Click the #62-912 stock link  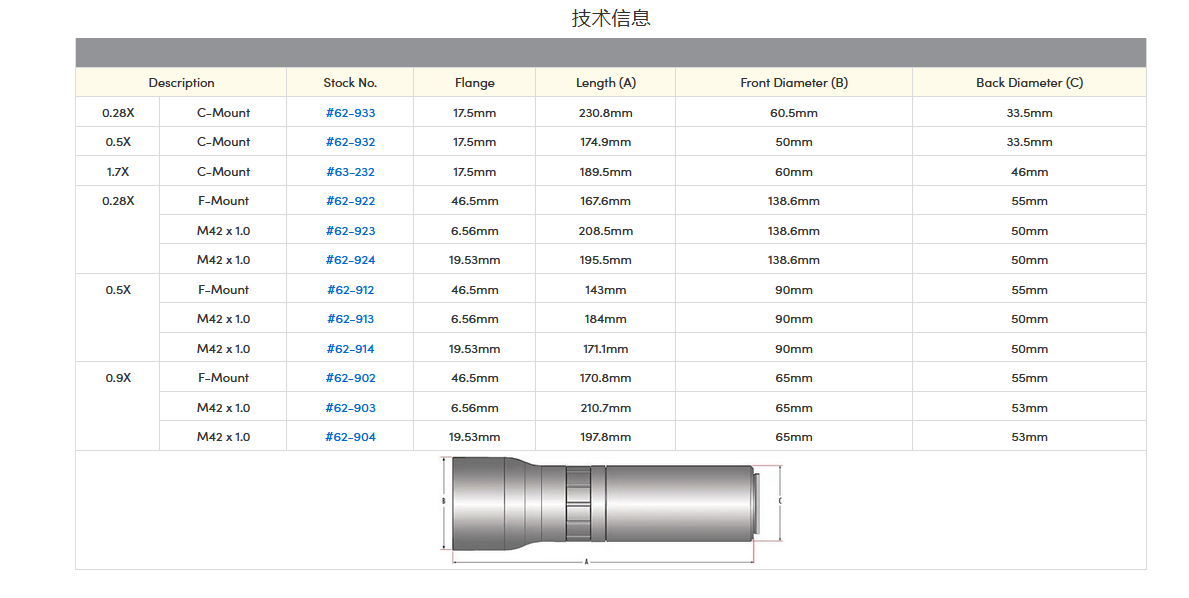(350, 290)
